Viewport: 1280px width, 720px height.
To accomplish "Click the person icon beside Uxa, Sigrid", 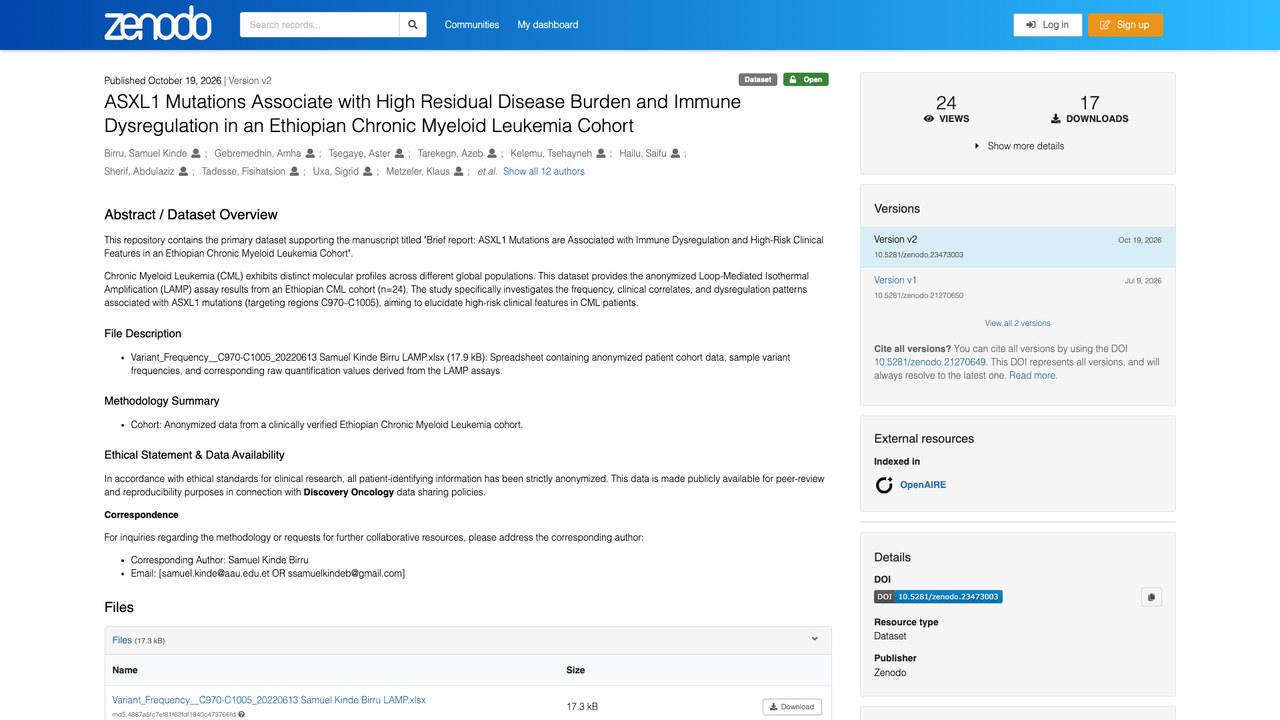I will coord(368,171).
